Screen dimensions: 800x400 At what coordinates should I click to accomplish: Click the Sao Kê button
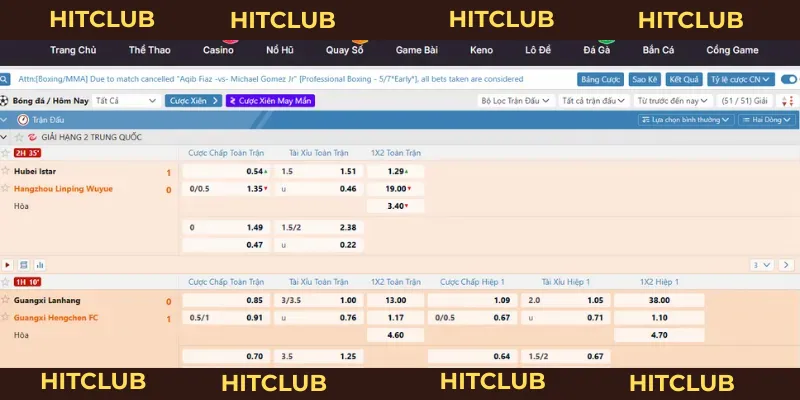point(645,80)
